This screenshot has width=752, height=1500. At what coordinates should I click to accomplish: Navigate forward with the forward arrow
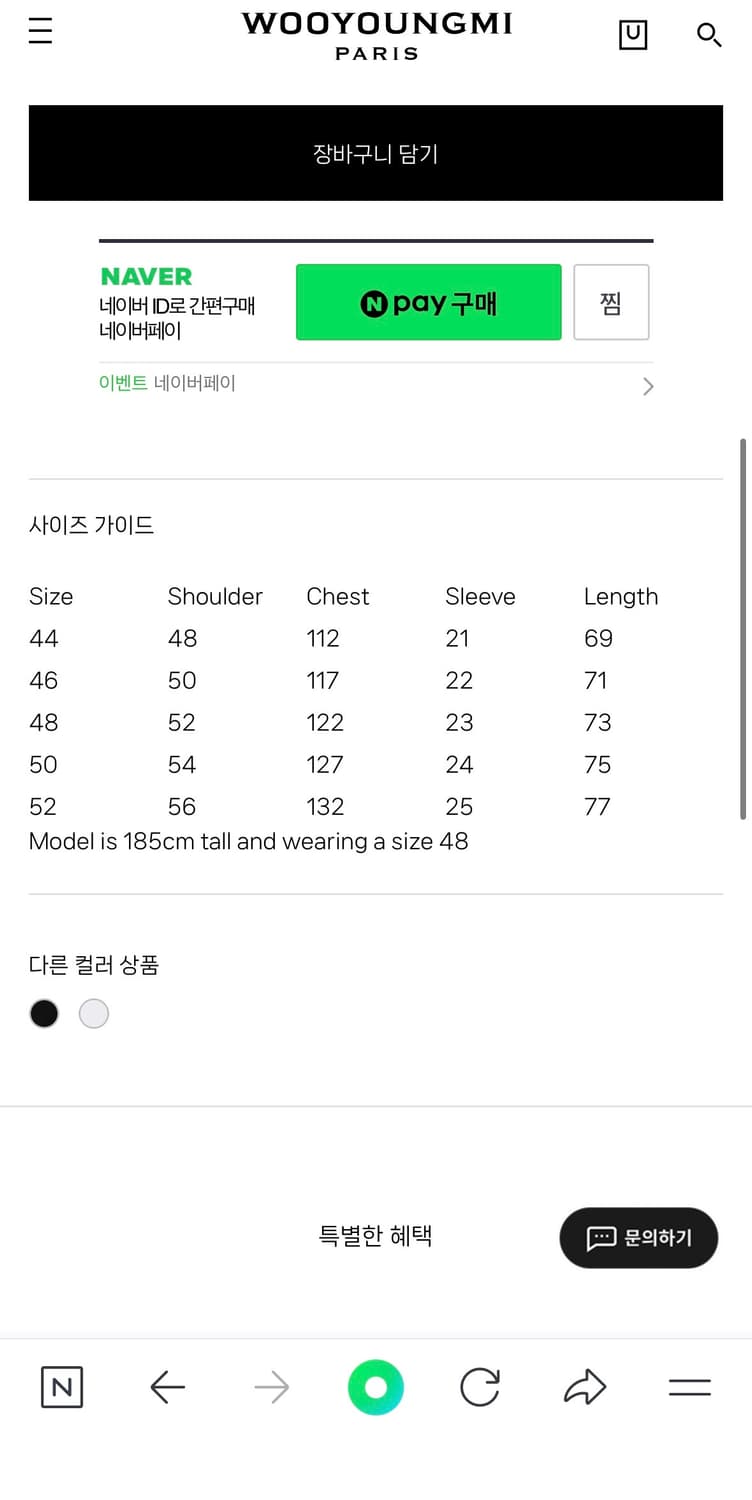click(x=271, y=1387)
